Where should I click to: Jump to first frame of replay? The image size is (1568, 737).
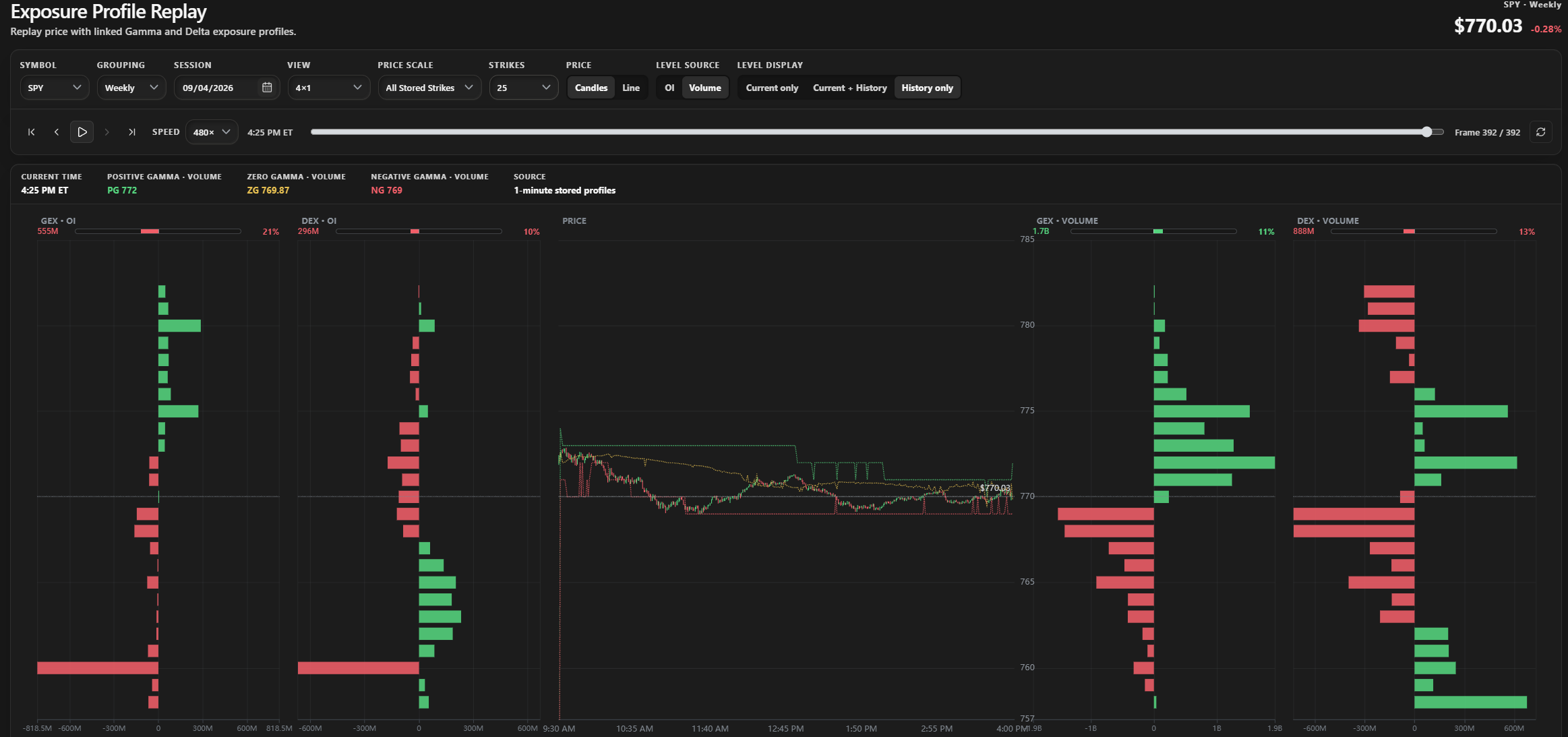click(x=31, y=132)
